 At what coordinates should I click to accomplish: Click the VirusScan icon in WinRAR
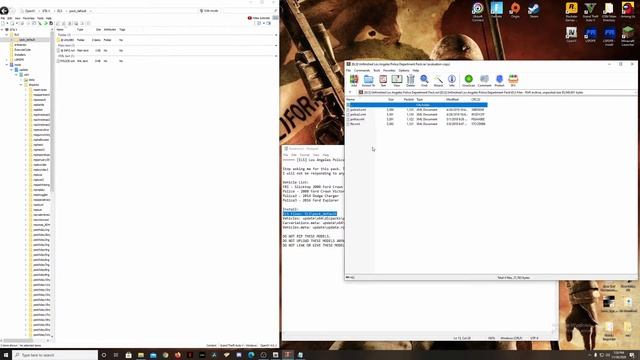(469, 80)
